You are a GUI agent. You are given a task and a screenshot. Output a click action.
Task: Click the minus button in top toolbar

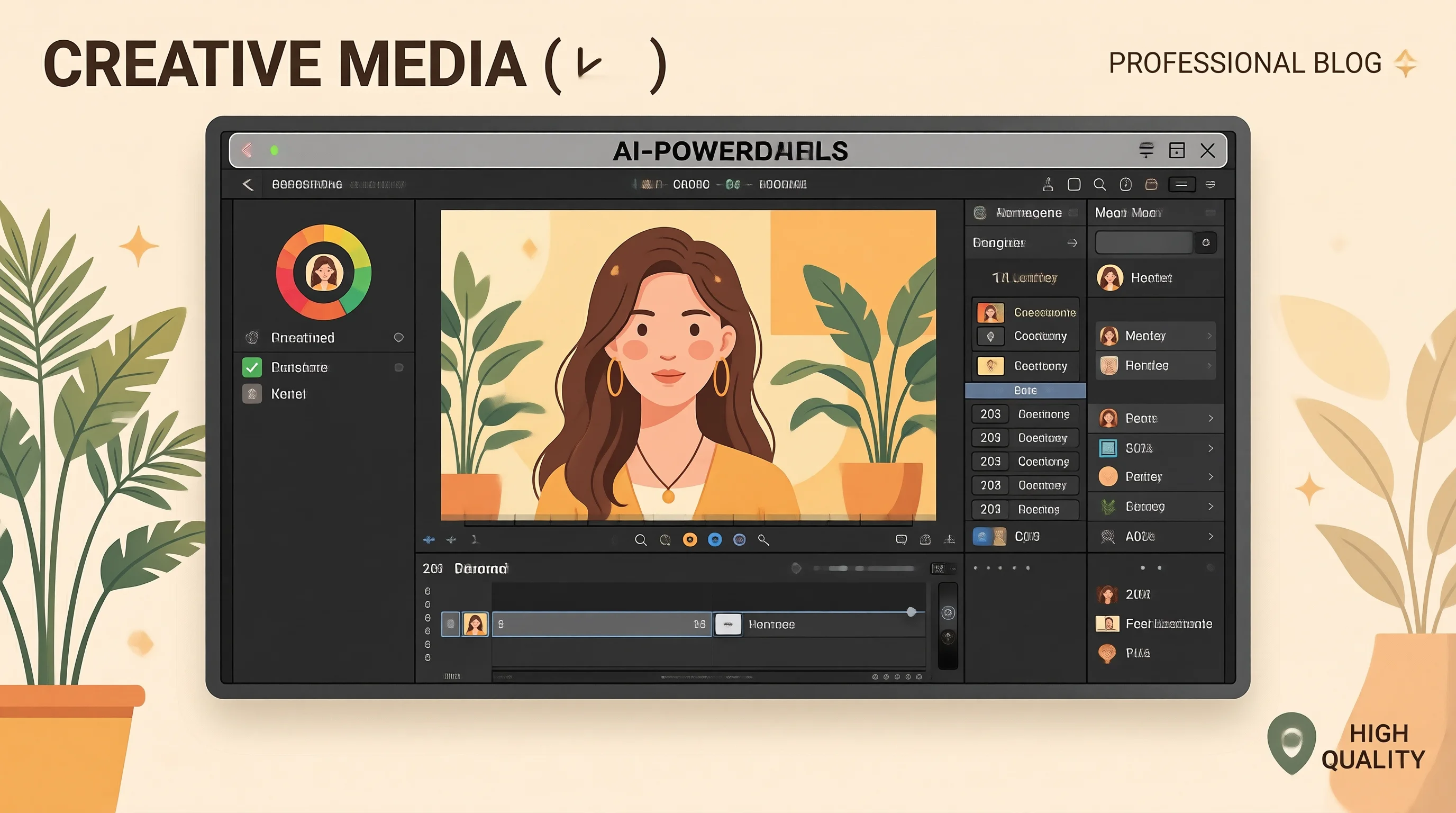1182,184
